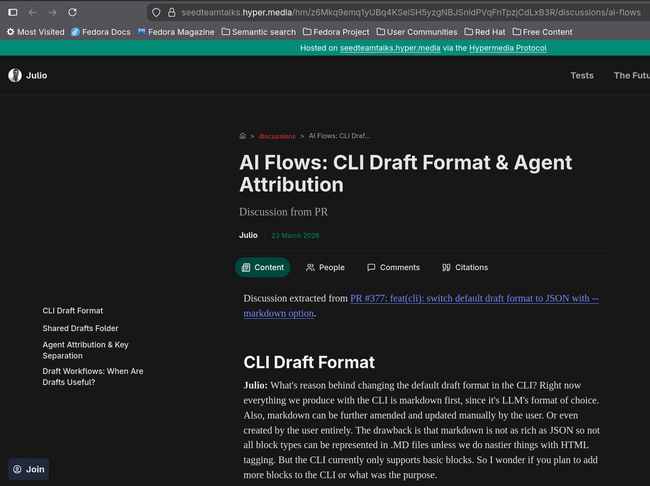Click the browser address bar URL
The image size is (650, 486).
click(400, 12)
